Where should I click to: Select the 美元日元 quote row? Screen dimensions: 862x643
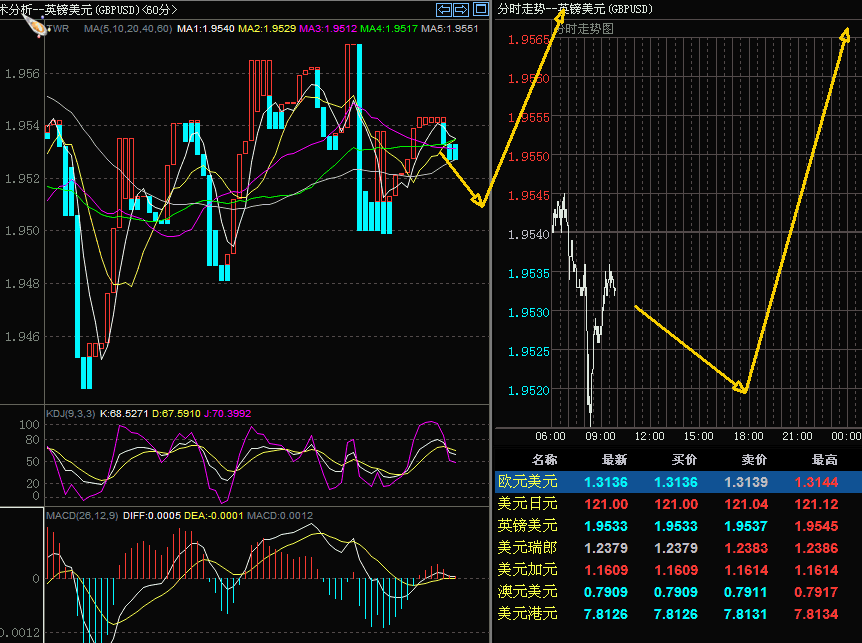point(529,504)
